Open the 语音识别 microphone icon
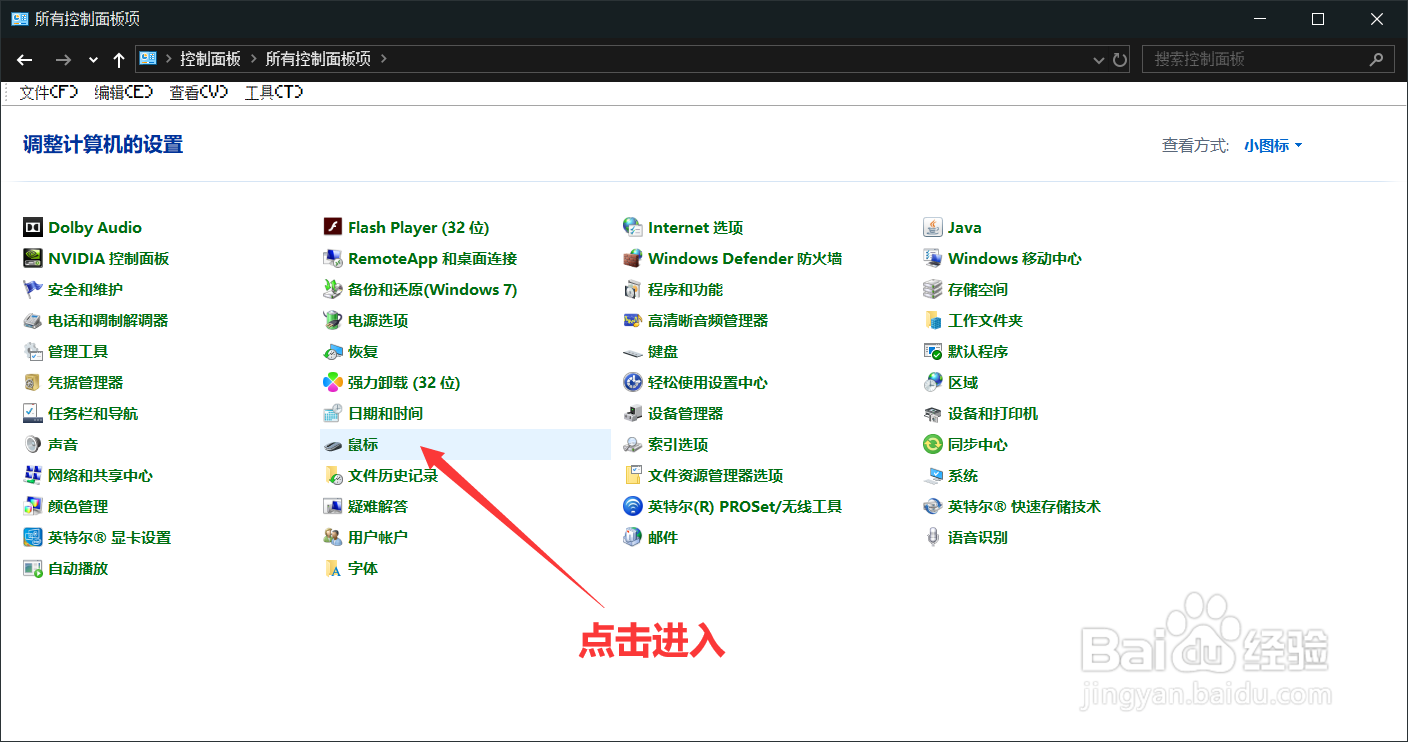1408x742 pixels. point(932,537)
